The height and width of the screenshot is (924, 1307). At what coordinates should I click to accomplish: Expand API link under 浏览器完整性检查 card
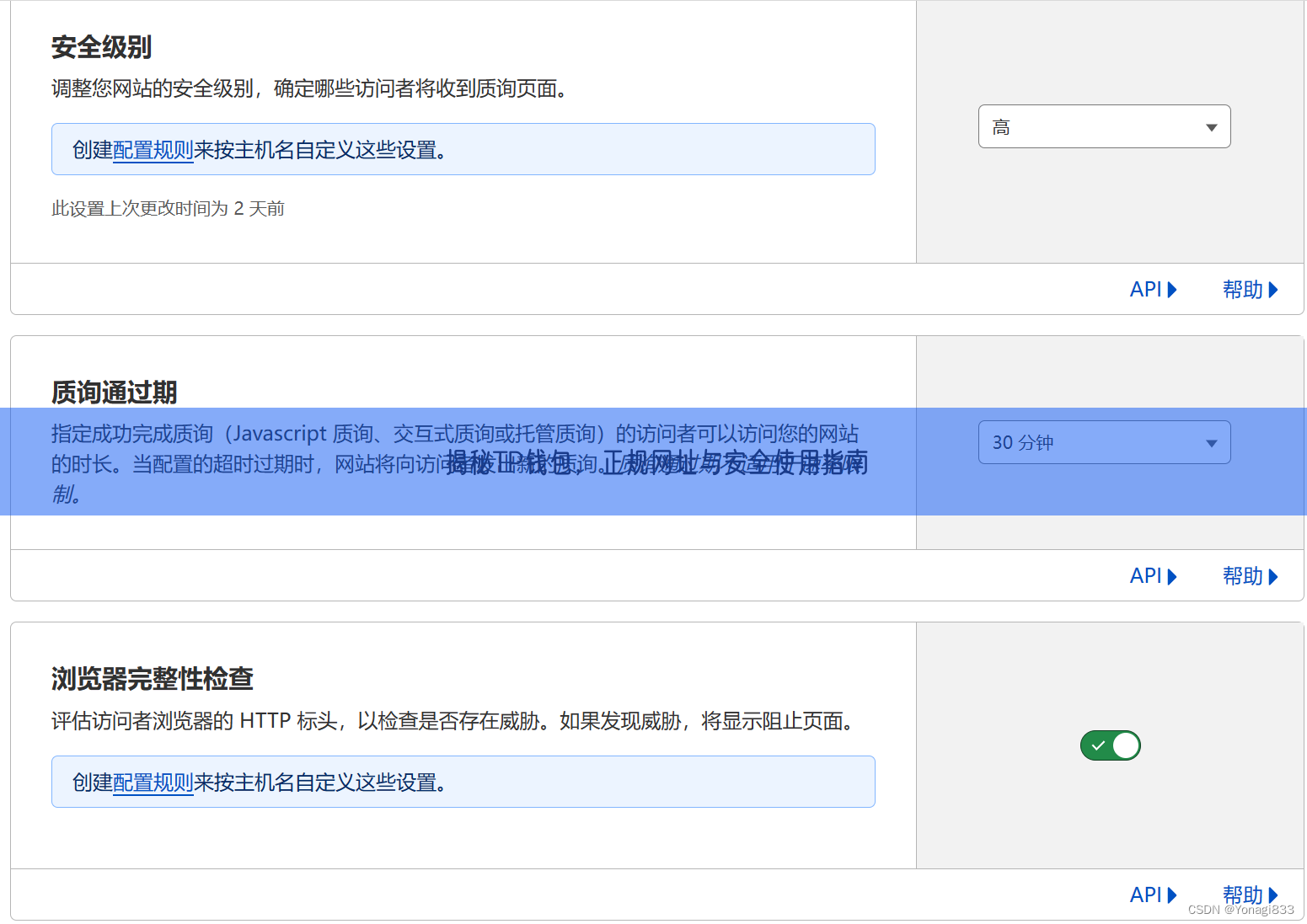1153,895
